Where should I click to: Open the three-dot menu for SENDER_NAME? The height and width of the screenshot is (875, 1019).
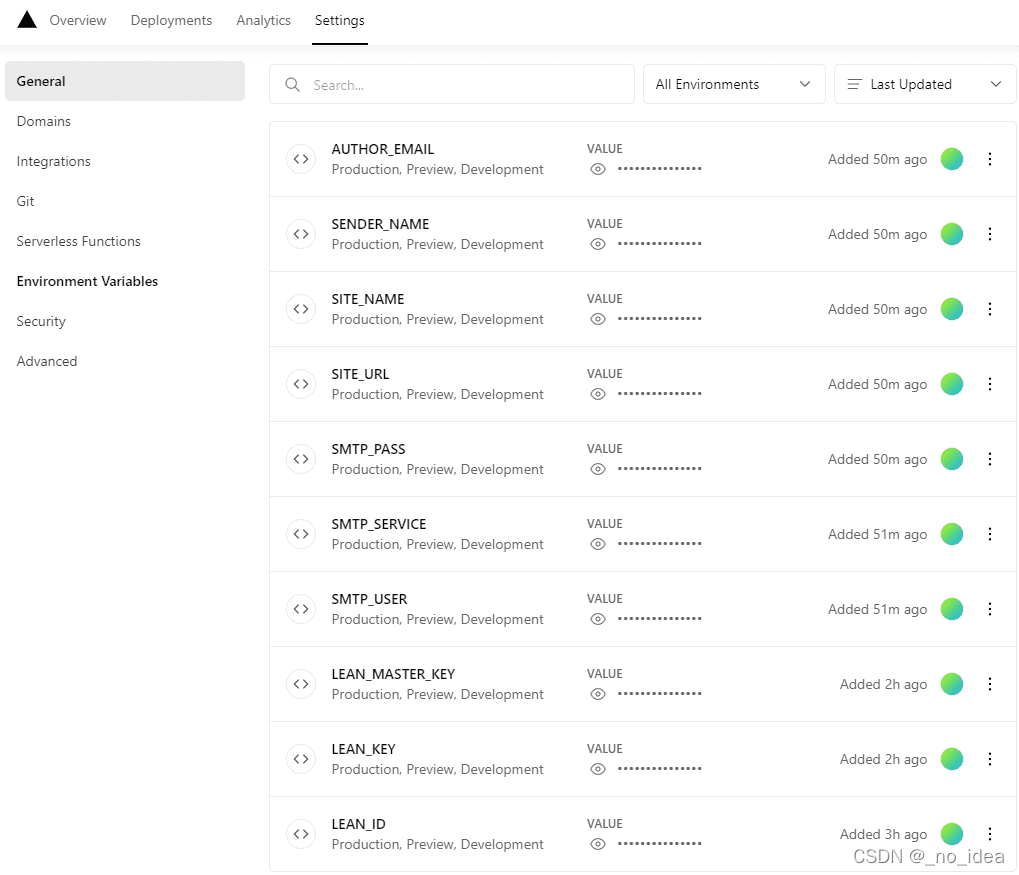(990, 234)
